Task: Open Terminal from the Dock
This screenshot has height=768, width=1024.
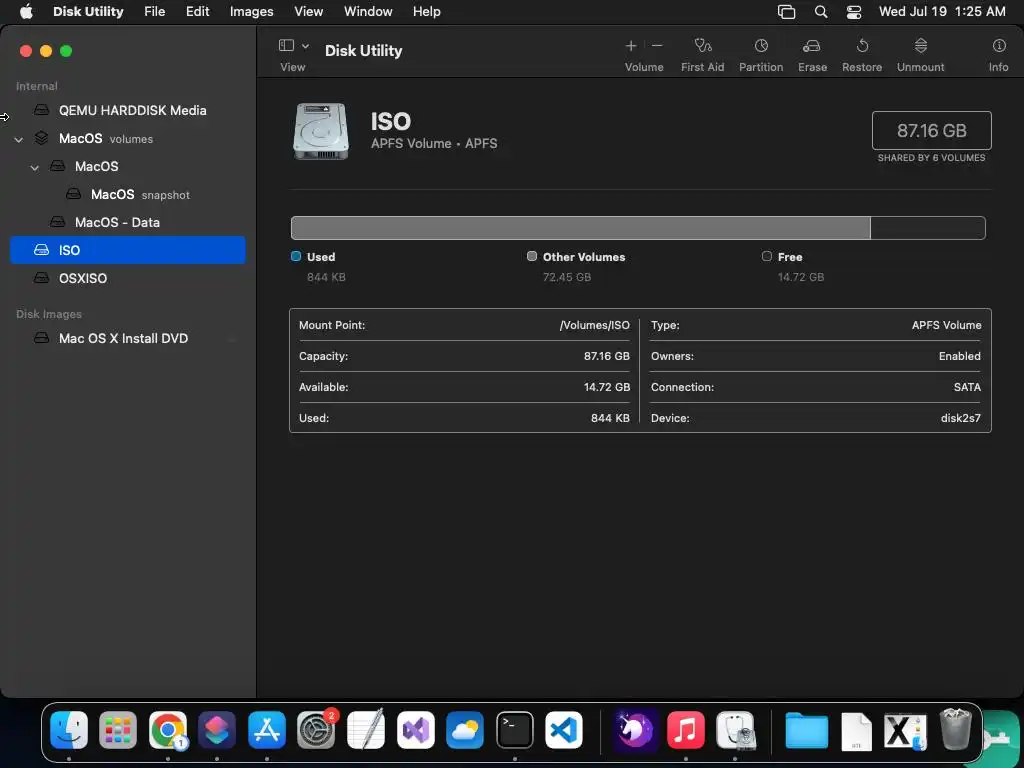Action: pos(515,729)
